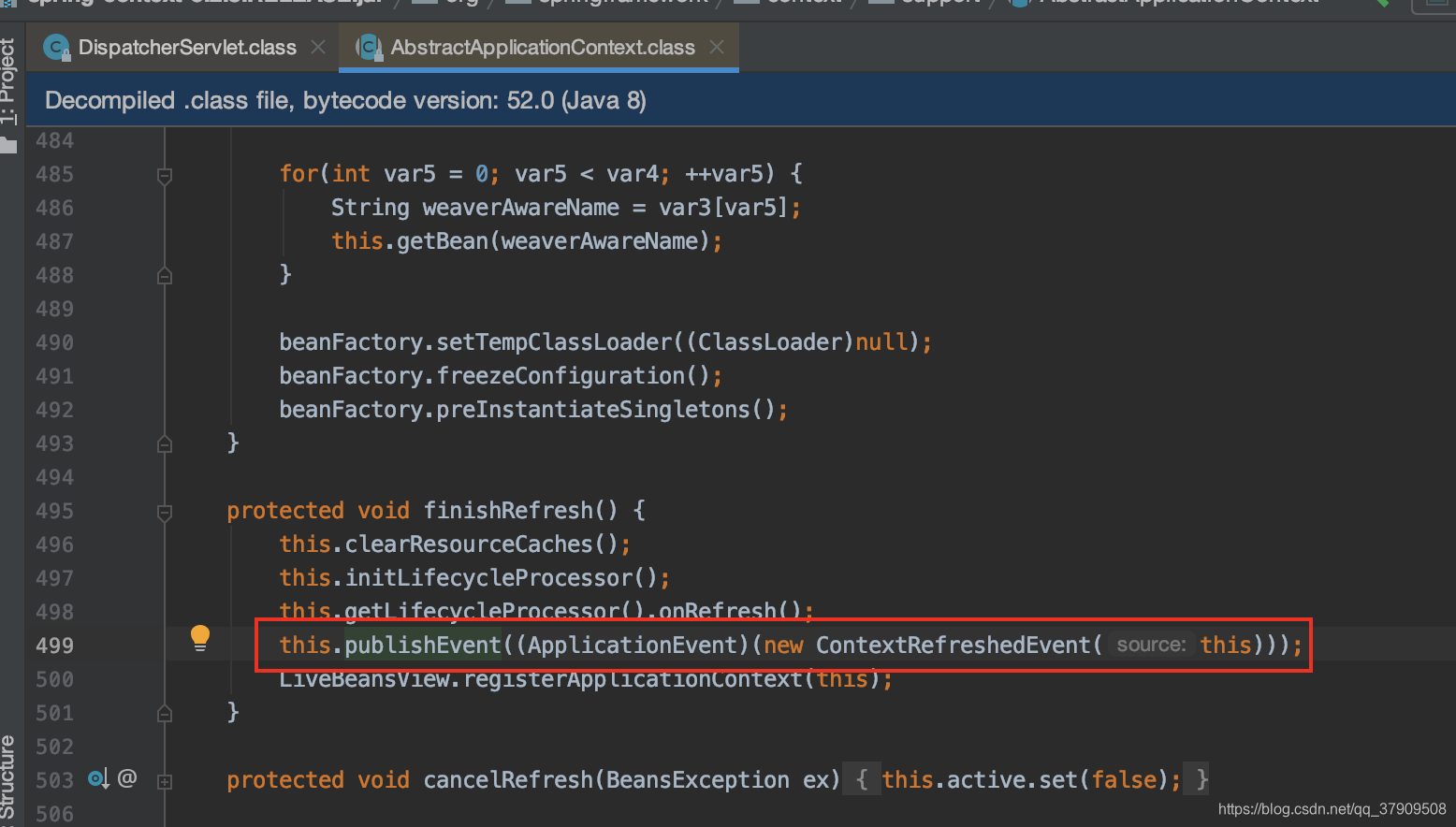1456x827 pixels.
Task: Close the AbstractApplicationContext.class tab
Action: 717,47
